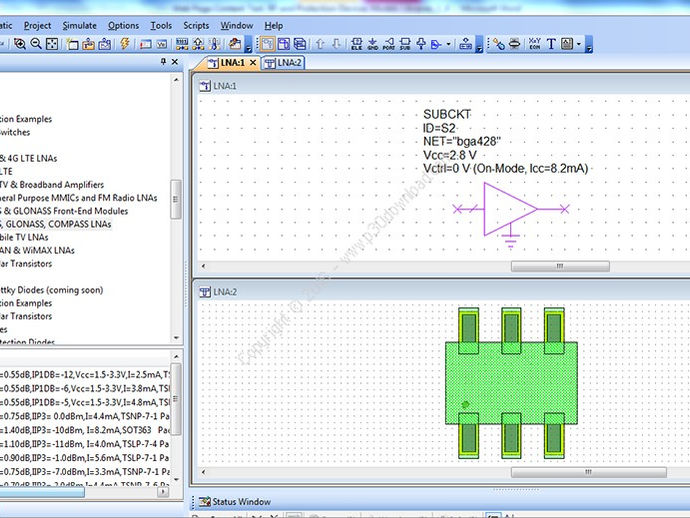Open the element toolbar's overflow options arrow
The width and height of the screenshot is (690, 518).
pyautogui.click(x=479, y=44)
